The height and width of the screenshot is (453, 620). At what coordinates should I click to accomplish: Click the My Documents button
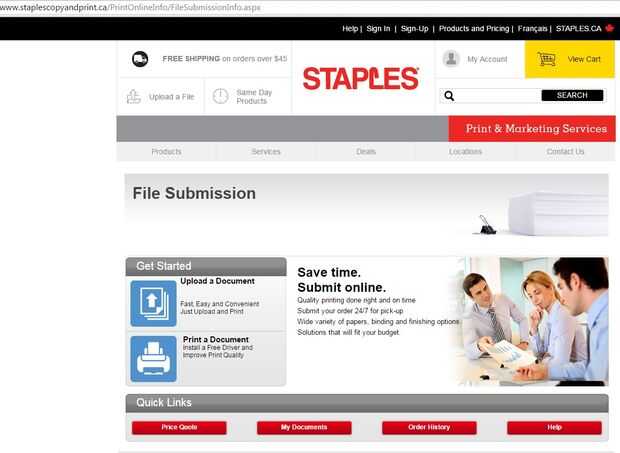point(304,427)
